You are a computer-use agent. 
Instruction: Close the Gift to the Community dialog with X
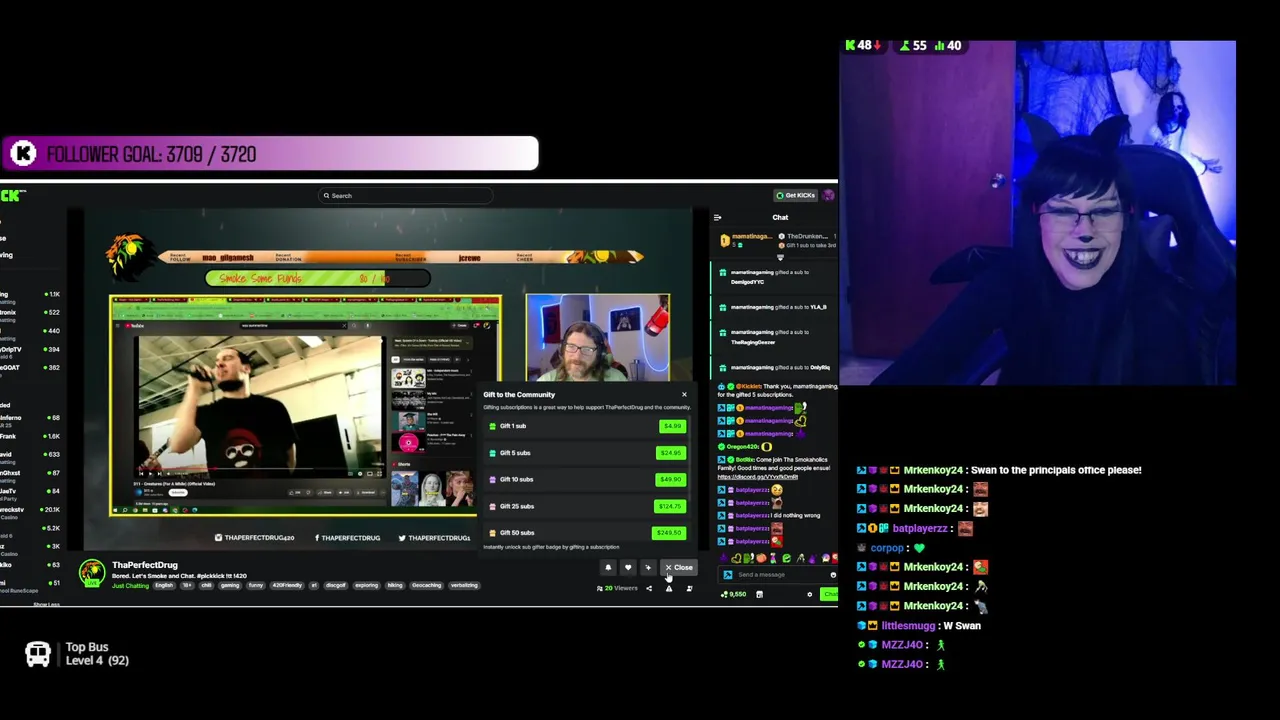click(684, 394)
